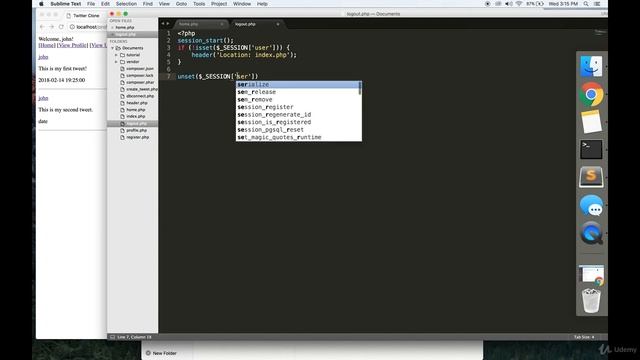Open the Notes app in the dock
Viewport: 640px width, 360px height.
tap(591, 122)
